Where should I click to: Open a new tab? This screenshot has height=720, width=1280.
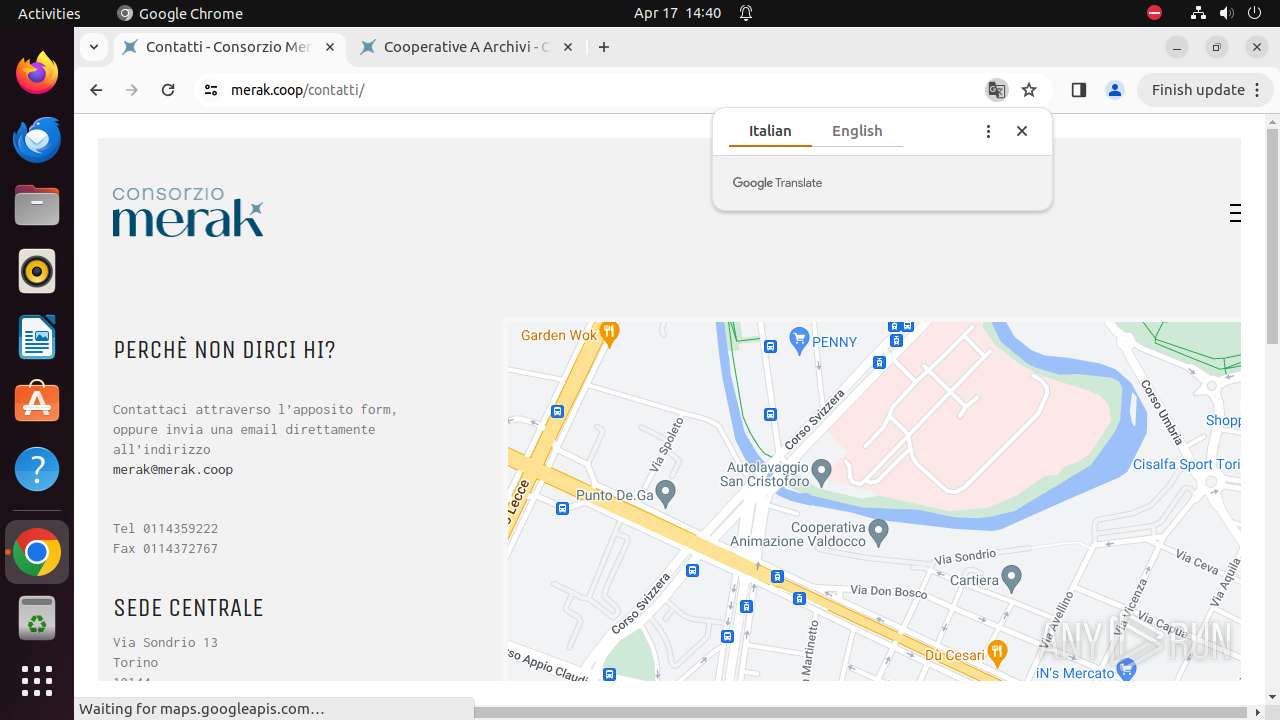(603, 47)
